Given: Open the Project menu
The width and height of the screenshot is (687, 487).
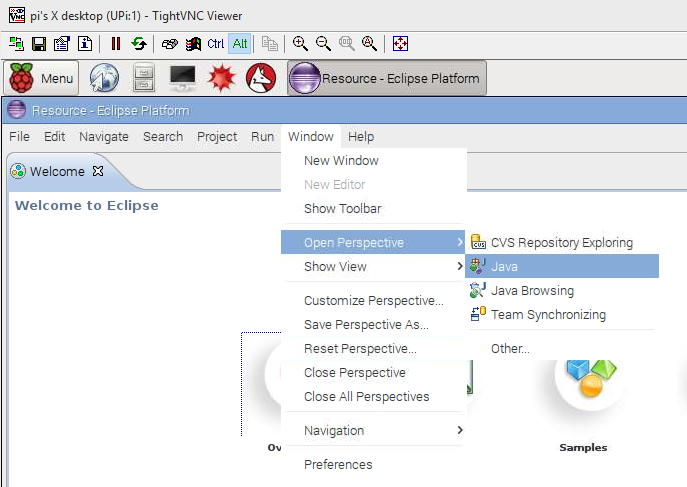Looking at the screenshot, I should (217, 137).
